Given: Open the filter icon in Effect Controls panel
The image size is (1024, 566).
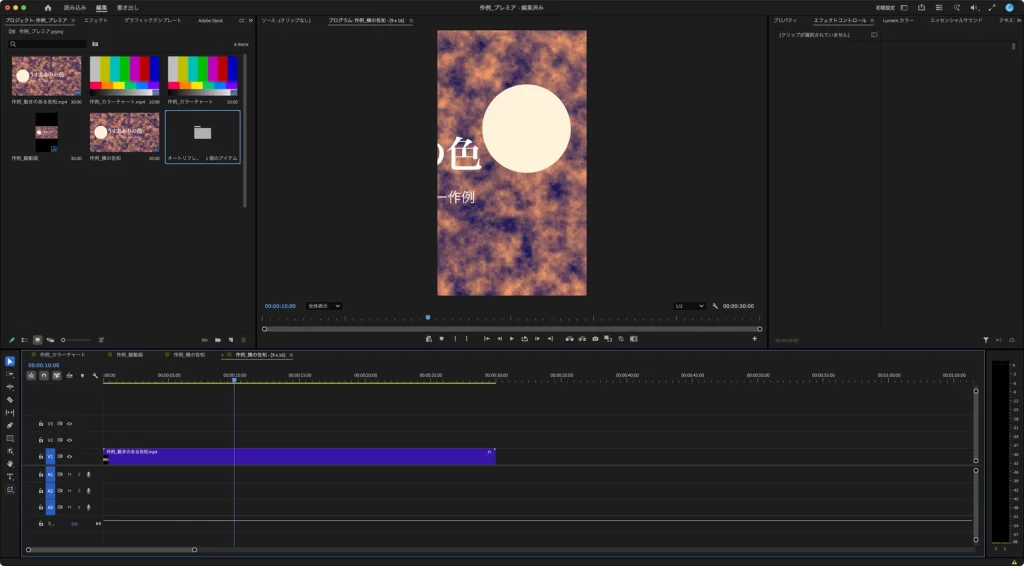Looking at the screenshot, I should [x=985, y=340].
